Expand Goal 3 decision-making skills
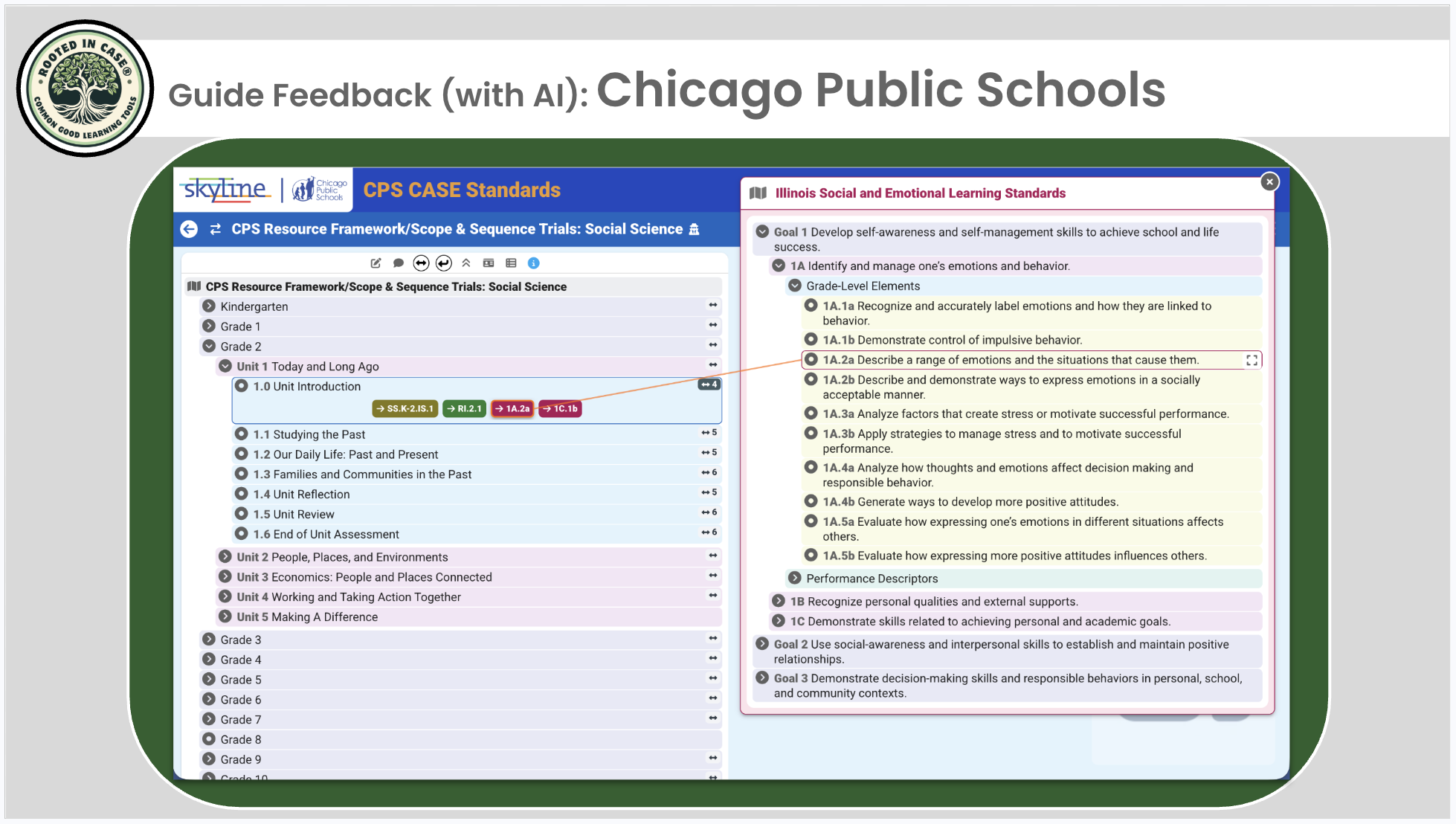Image resolution: width=1456 pixels, height=824 pixels. pyautogui.click(x=762, y=677)
